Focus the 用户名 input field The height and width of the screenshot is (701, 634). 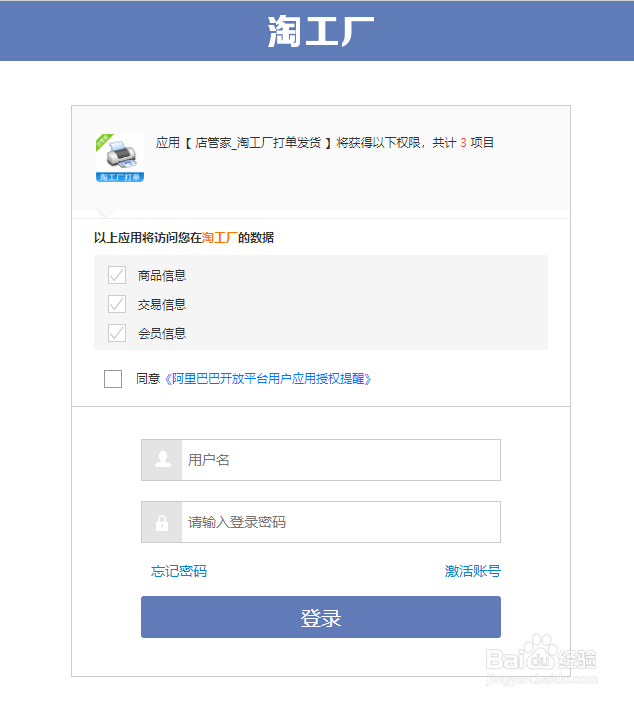coord(340,460)
